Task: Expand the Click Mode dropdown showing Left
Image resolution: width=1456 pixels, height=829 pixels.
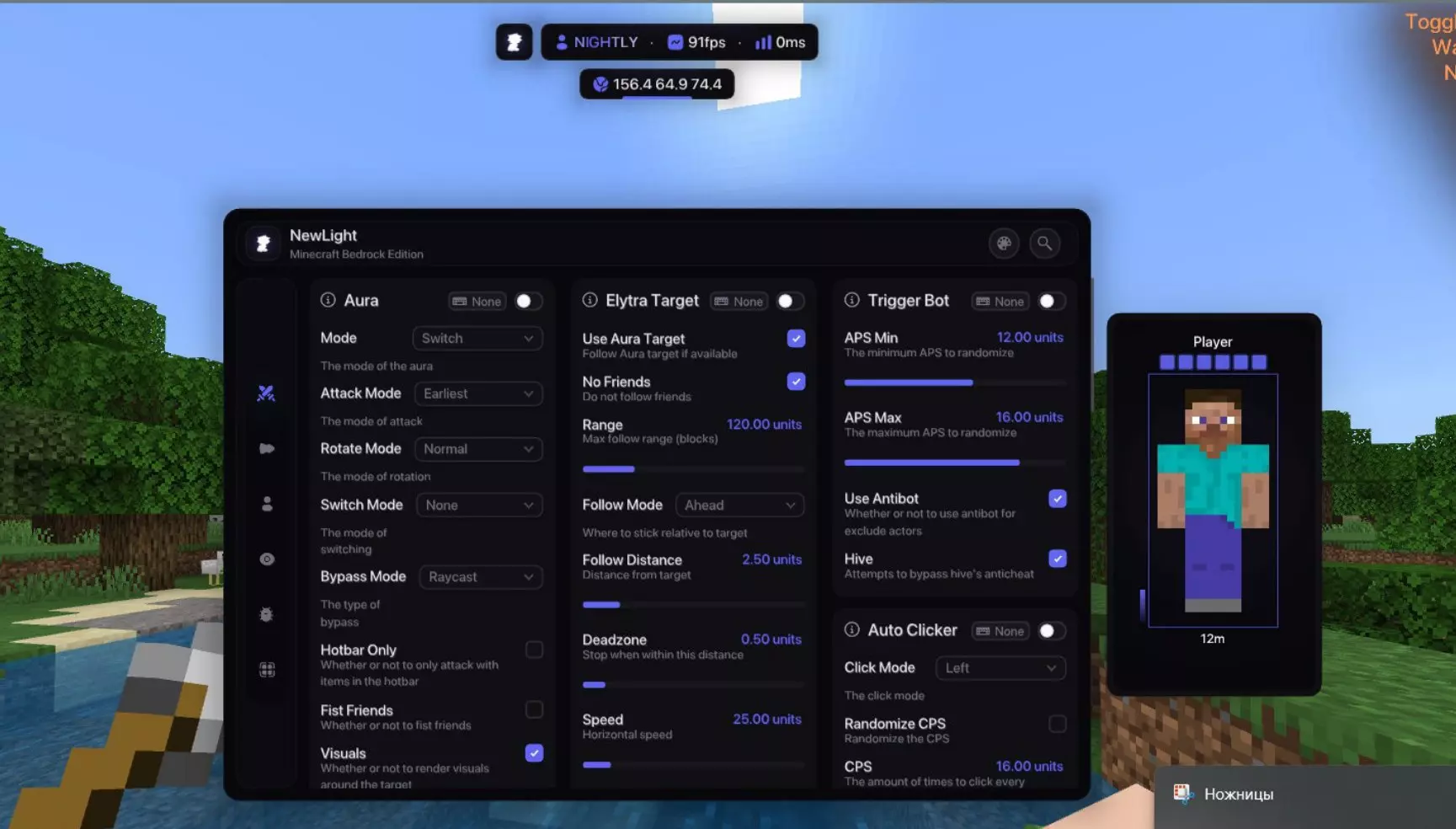Action: pyautogui.click(x=1001, y=668)
